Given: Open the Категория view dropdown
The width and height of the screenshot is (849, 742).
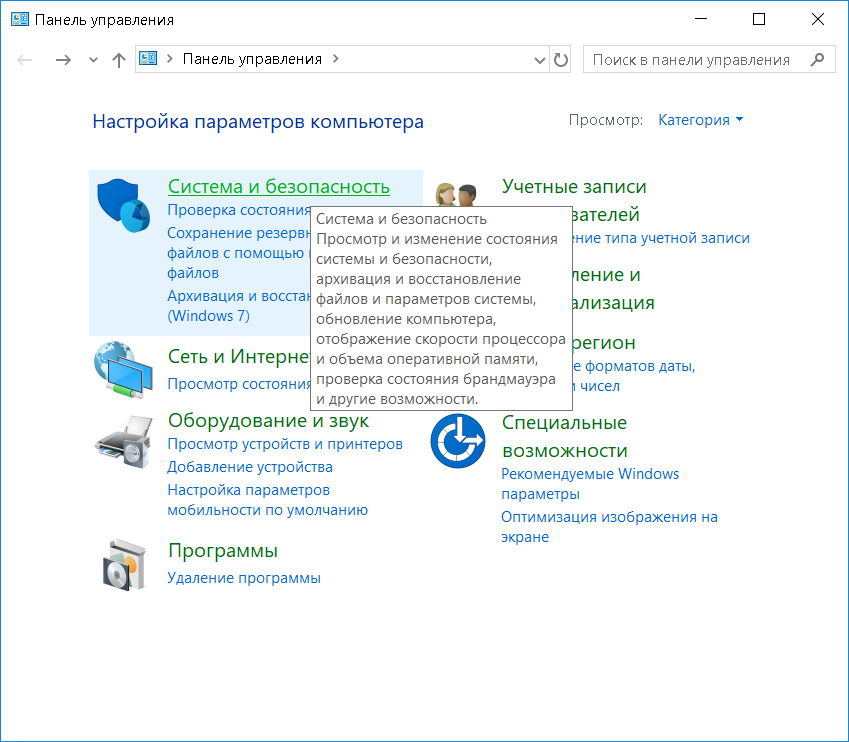Looking at the screenshot, I should pos(700,120).
